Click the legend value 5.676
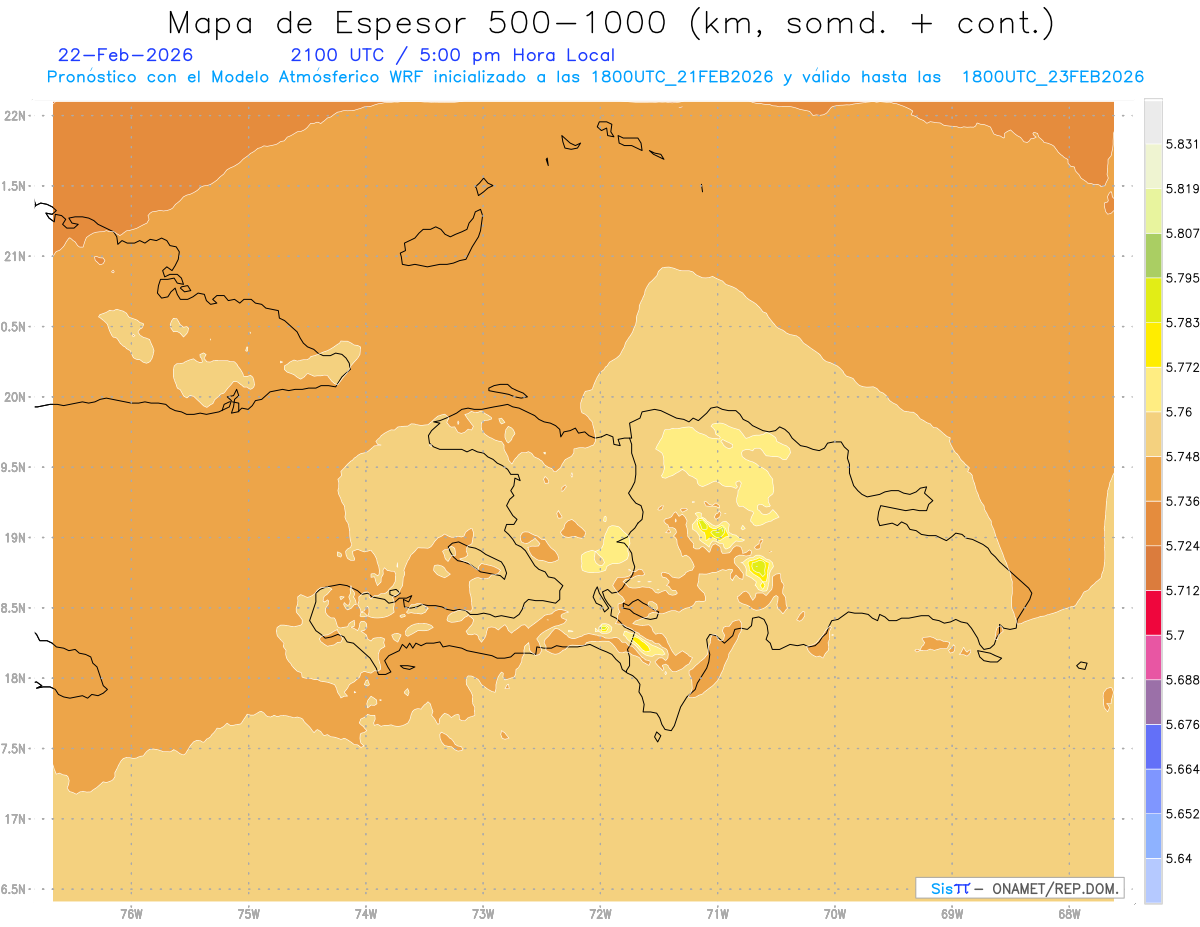The height and width of the screenshot is (927, 1200). click(x=1183, y=725)
